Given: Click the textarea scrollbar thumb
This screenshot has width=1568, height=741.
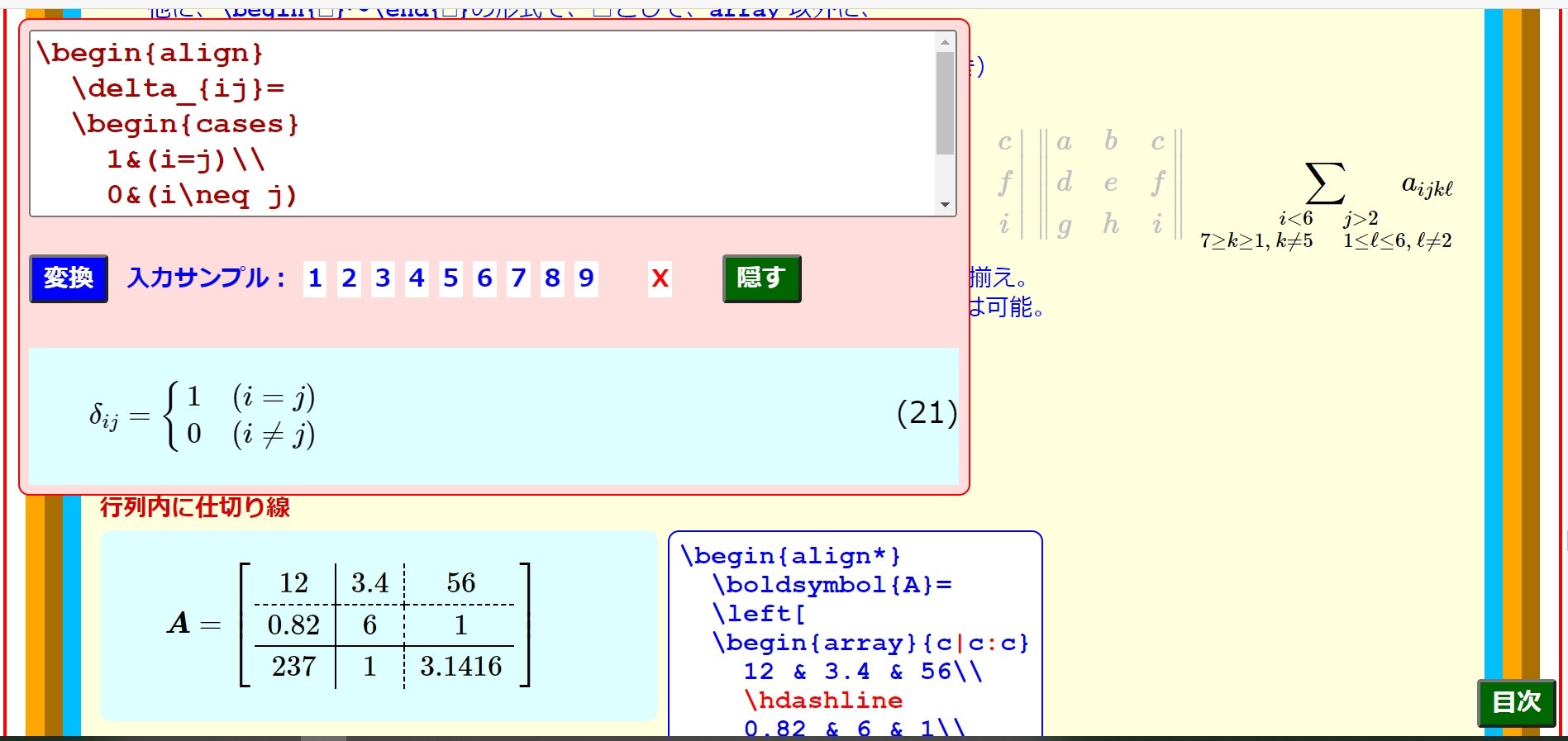Looking at the screenshot, I should tap(945, 103).
